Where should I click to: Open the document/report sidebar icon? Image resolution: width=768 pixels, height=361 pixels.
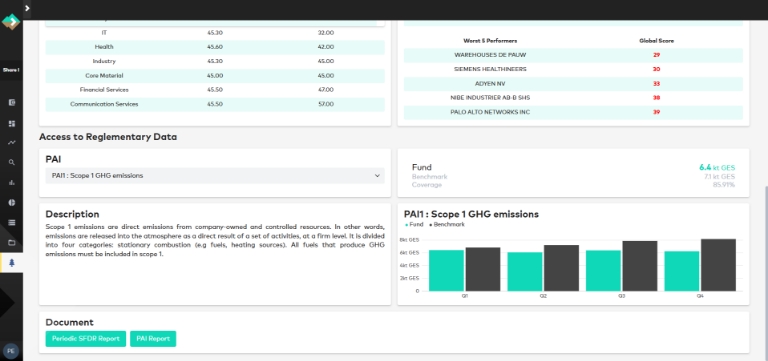pos(12,102)
